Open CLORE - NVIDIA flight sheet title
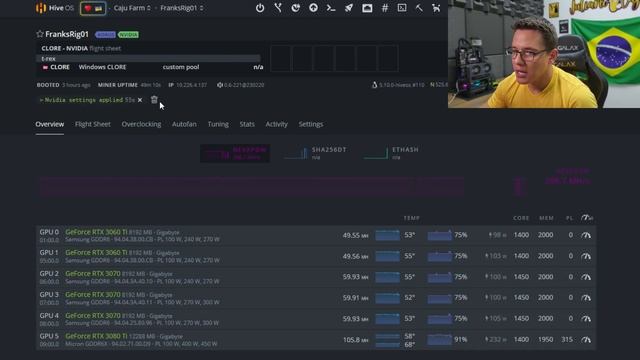The height and width of the screenshot is (360, 640). point(64,48)
